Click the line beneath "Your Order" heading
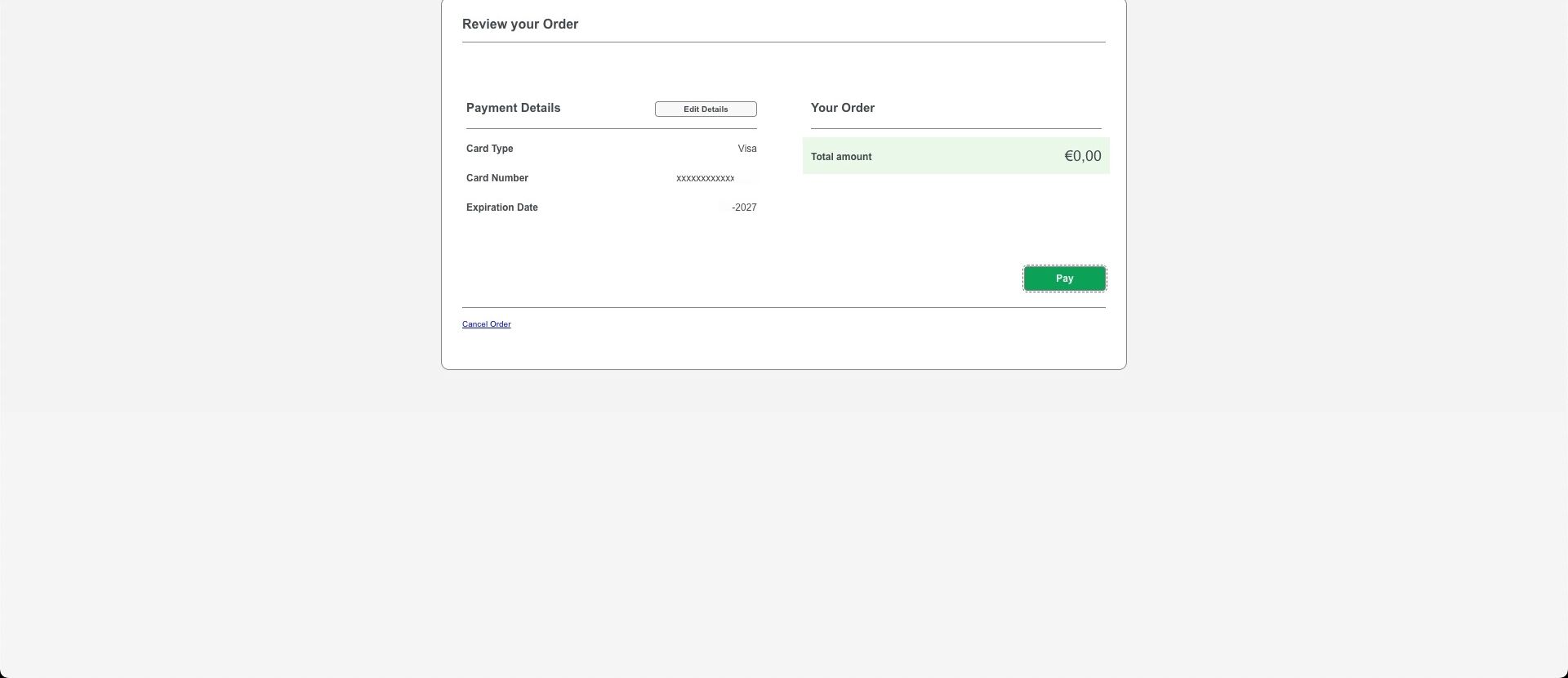This screenshot has width=1568, height=678. [x=955, y=128]
